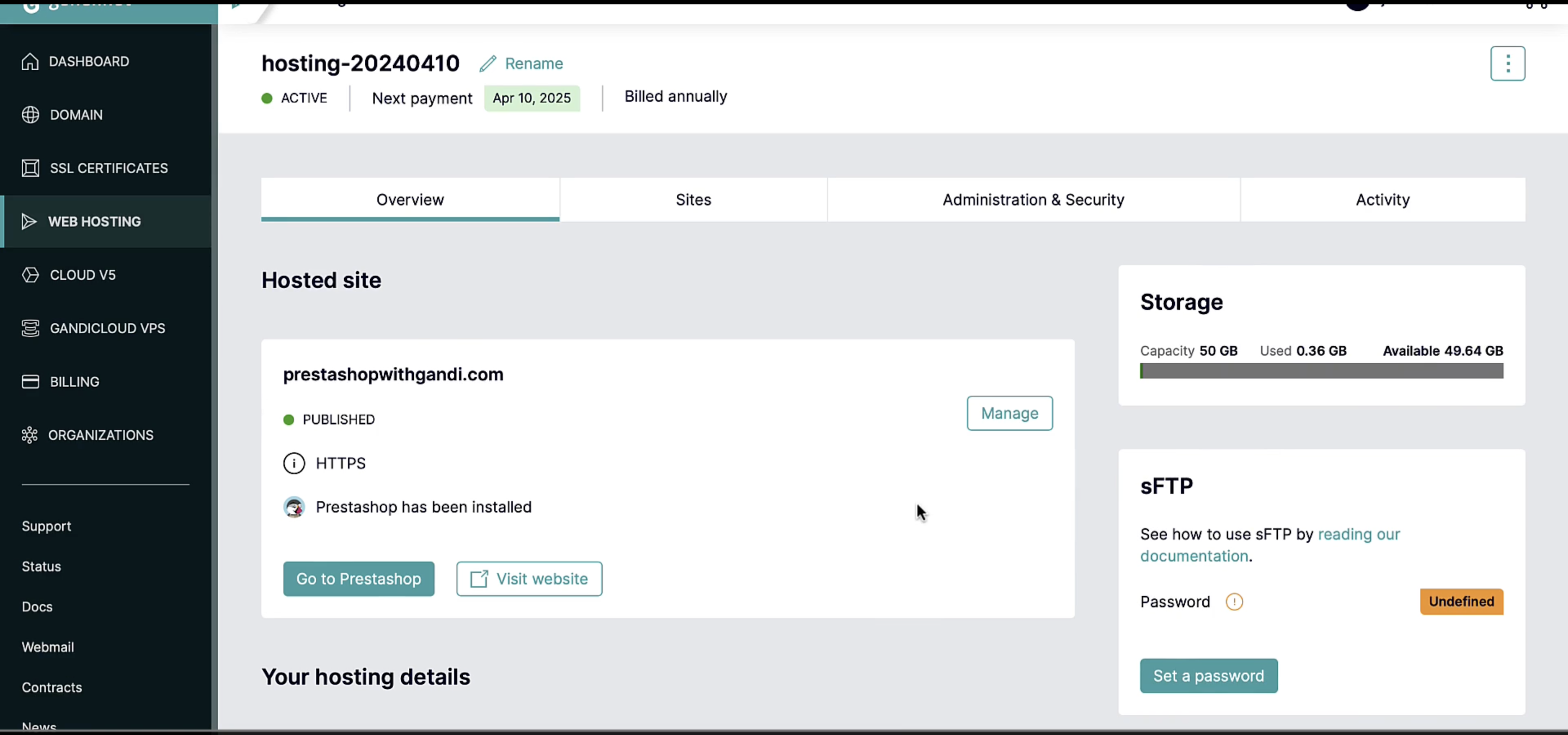1568x735 pixels.
Task: Open the Support link
Action: pyautogui.click(x=46, y=526)
